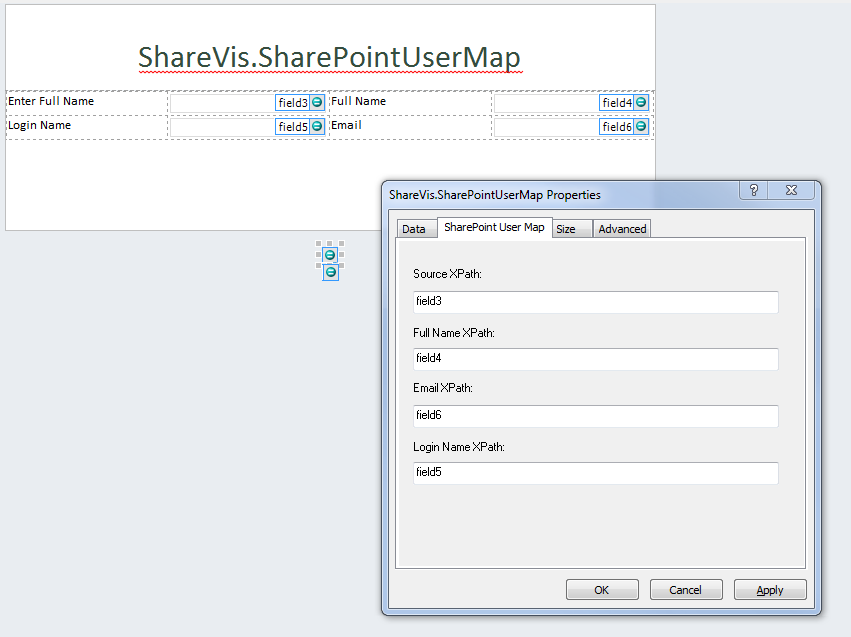Click the 'Source XPath:' label
851x637 pixels.
pyautogui.click(x=447, y=274)
